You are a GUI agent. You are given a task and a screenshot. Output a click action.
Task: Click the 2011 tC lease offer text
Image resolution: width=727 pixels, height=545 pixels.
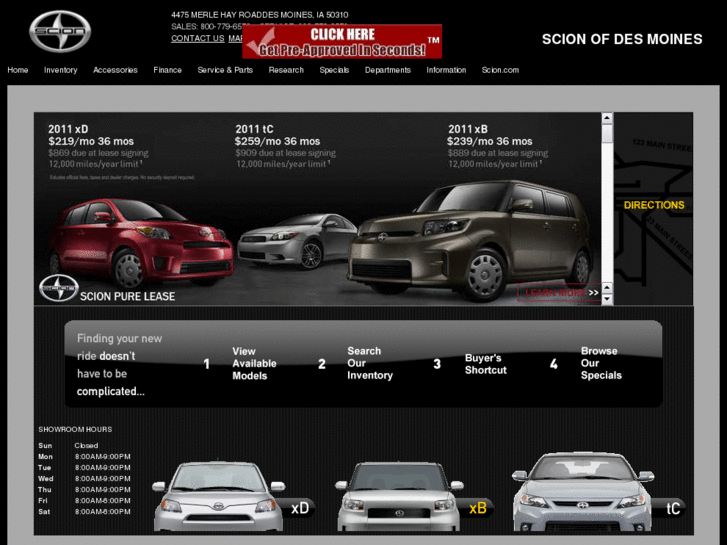(285, 147)
